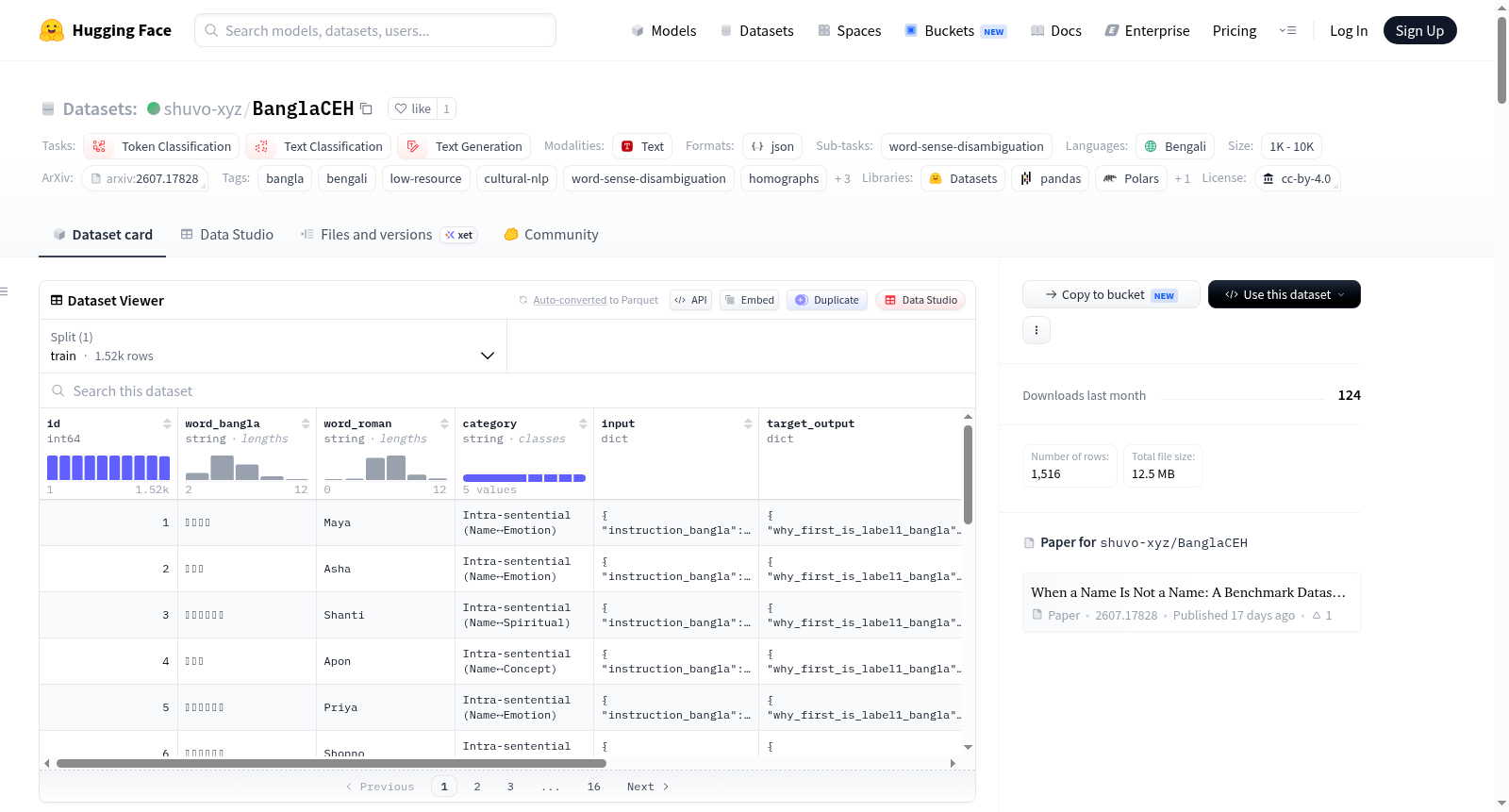Click the paper upvote triangle icon

(1317, 616)
